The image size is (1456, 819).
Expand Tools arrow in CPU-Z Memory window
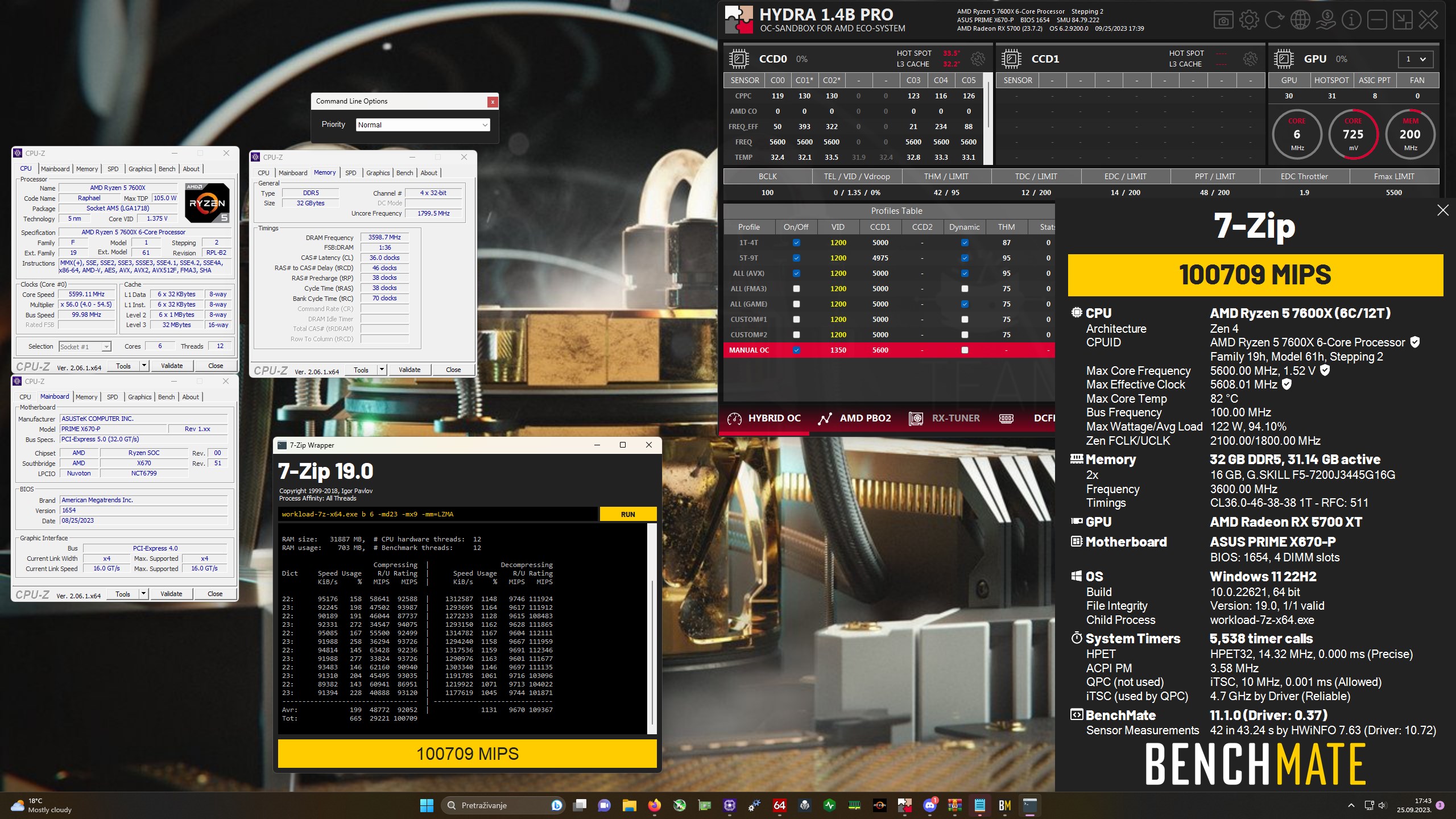[382, 370]
